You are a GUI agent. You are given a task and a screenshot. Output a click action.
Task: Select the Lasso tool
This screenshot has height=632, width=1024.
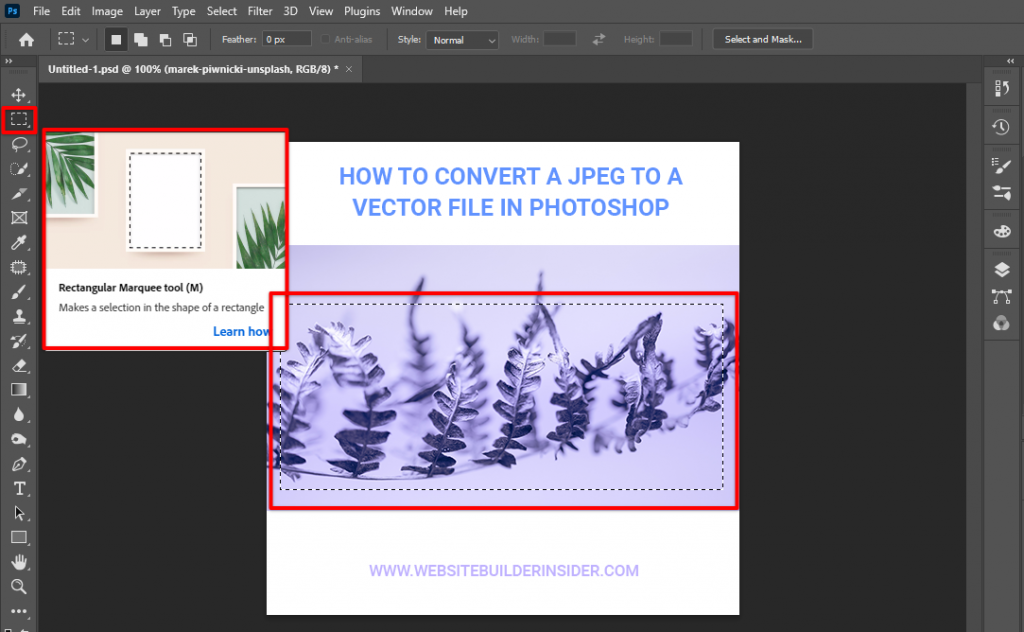(20, 144)
